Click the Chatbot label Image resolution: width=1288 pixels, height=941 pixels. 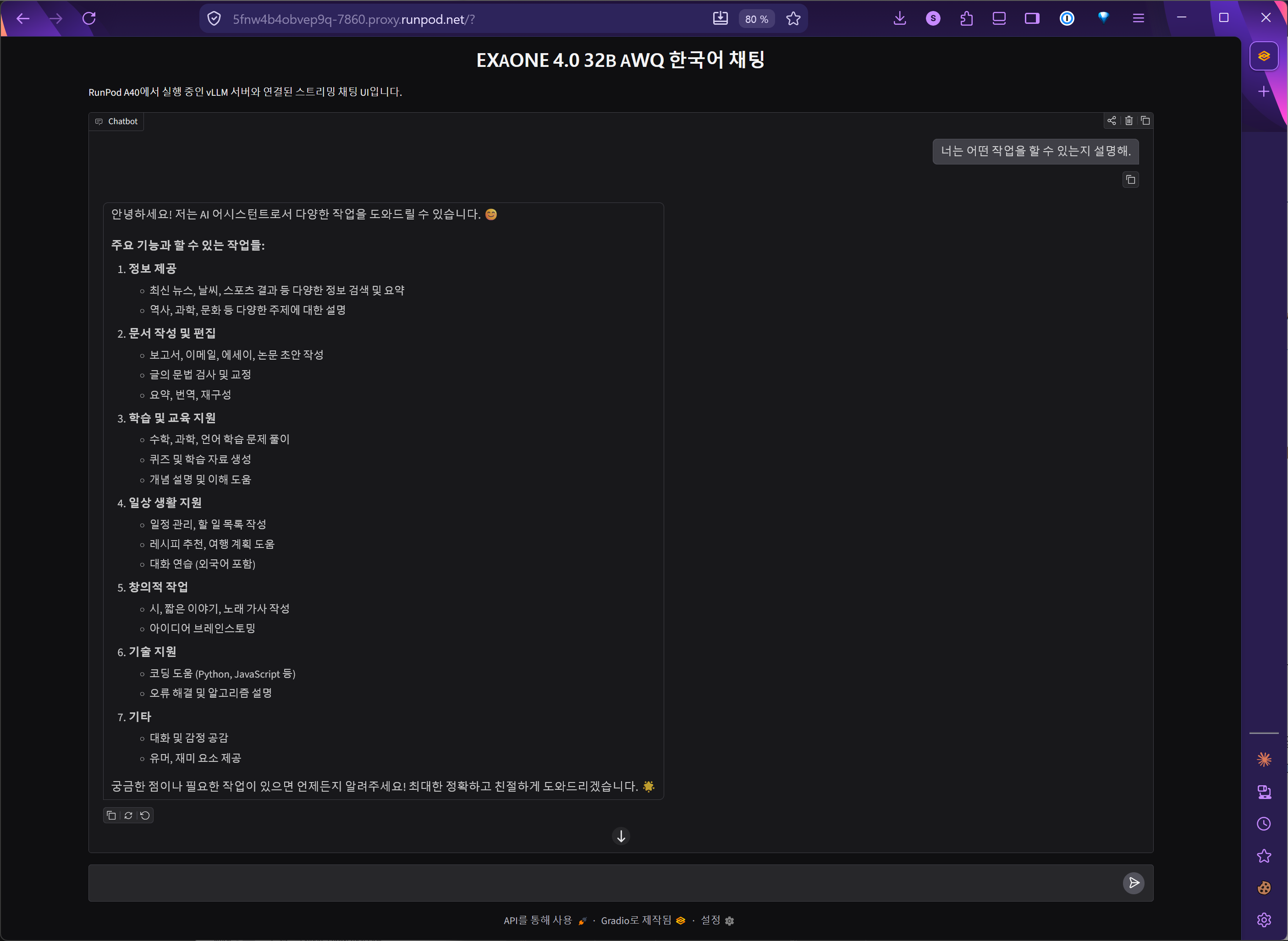coord(117,121)
